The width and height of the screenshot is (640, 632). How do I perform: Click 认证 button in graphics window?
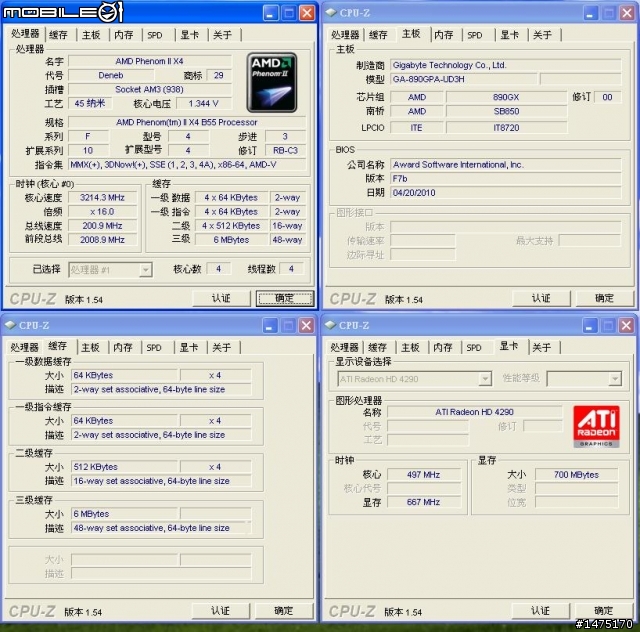coord(540,611)
